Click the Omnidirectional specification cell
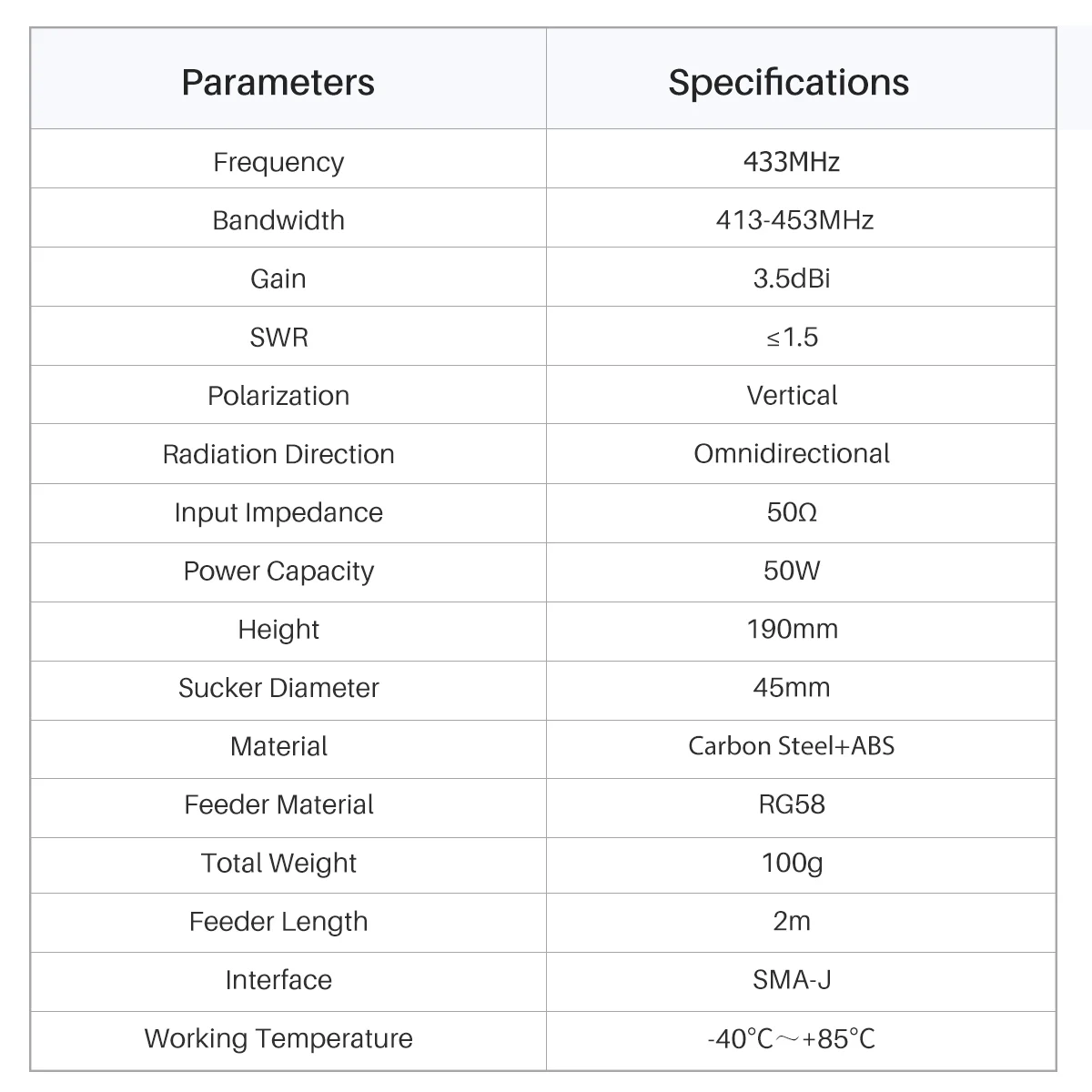1092x1092 pixels. pyautogui.click(x=792, y=454)
